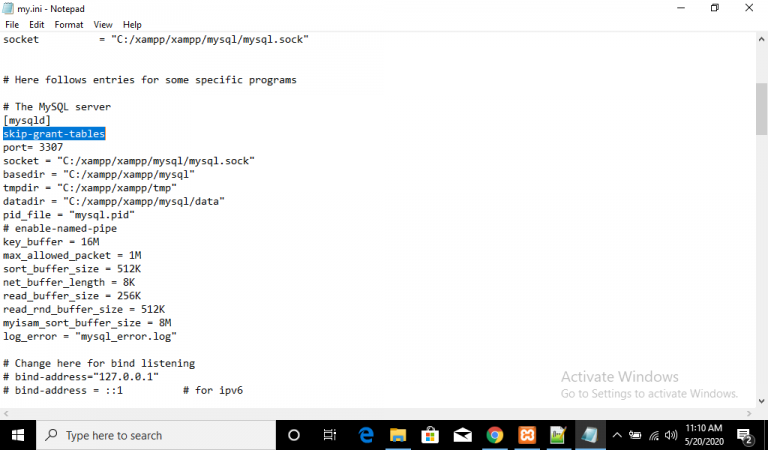Screen dimensions: 768x450
Task: Click the taskbar search box
Action: pyautogui.click(x=155, y=435)
